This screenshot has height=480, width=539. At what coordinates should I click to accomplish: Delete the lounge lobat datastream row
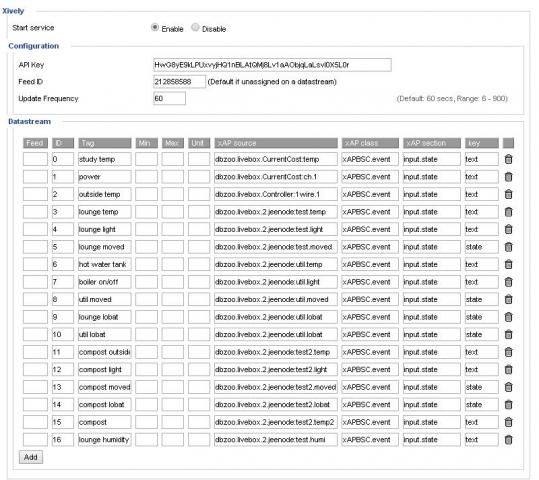508,317
